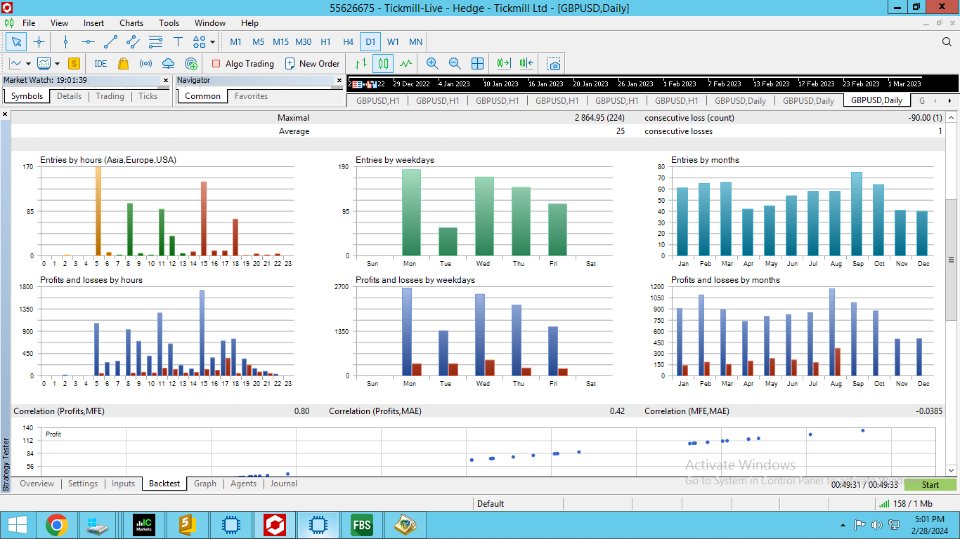This screenshot has height=539, width=960.
Task: Open the Market shopping bag icon
Action: [x=123, y=64]
